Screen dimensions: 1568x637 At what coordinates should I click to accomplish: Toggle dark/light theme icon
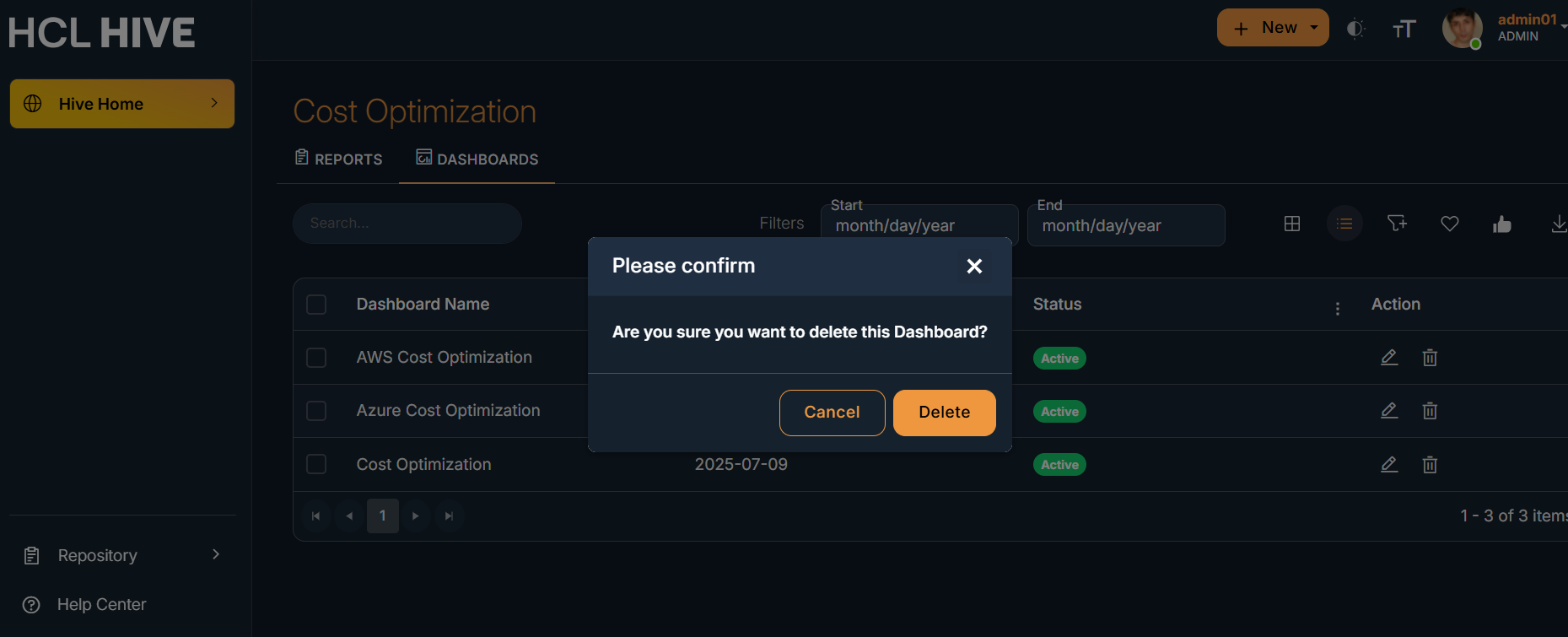tap(1355, 29)
